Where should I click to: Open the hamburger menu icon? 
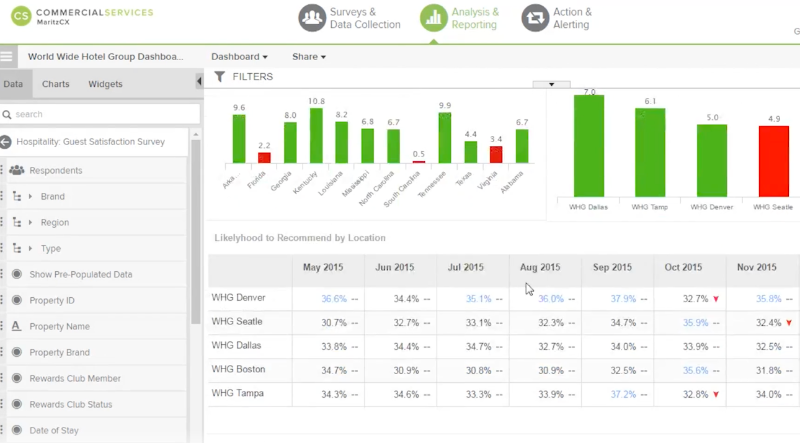click(x=8, y=57)
